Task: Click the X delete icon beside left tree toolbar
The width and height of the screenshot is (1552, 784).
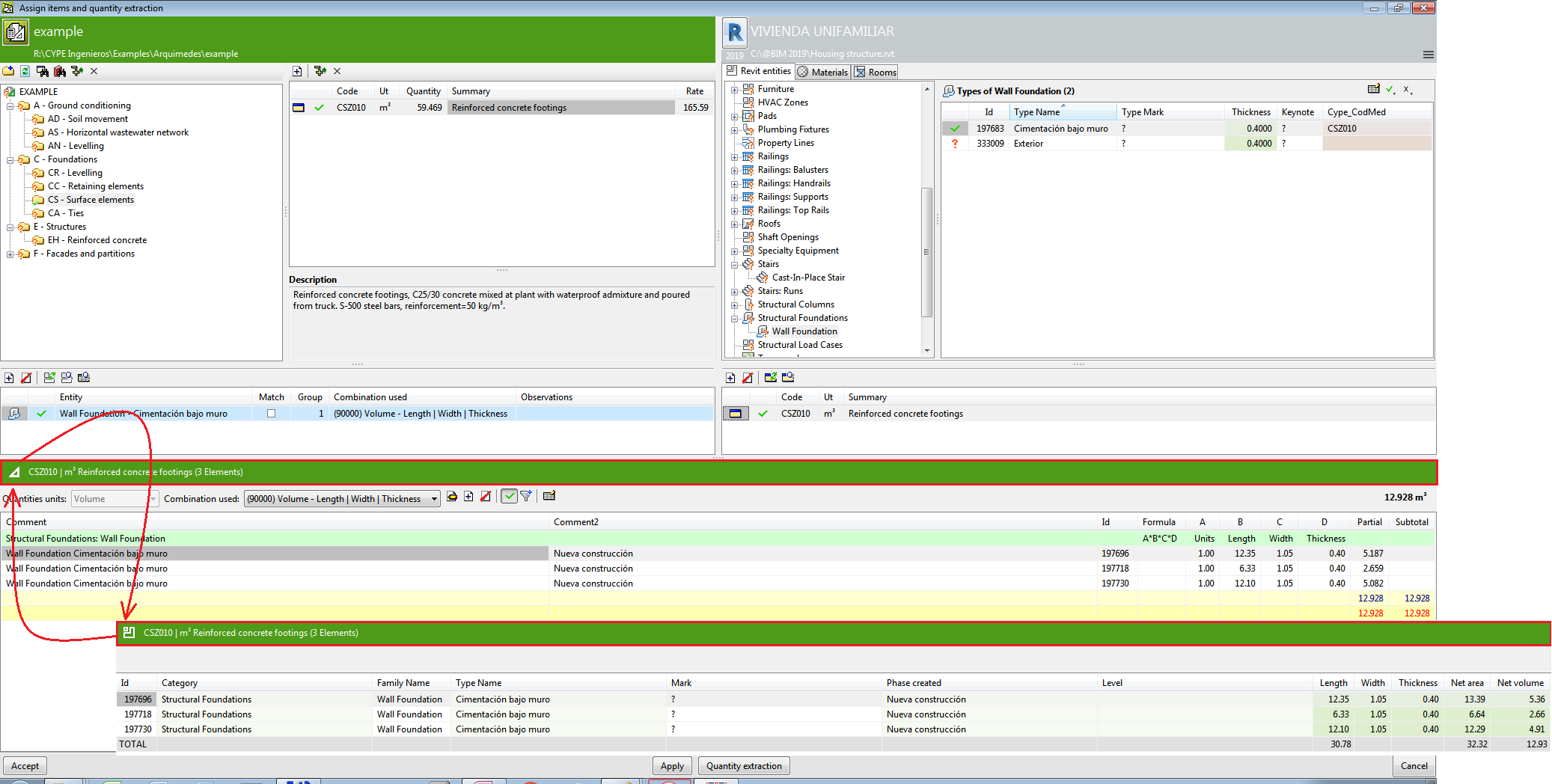Action: (x=94, y=71)
